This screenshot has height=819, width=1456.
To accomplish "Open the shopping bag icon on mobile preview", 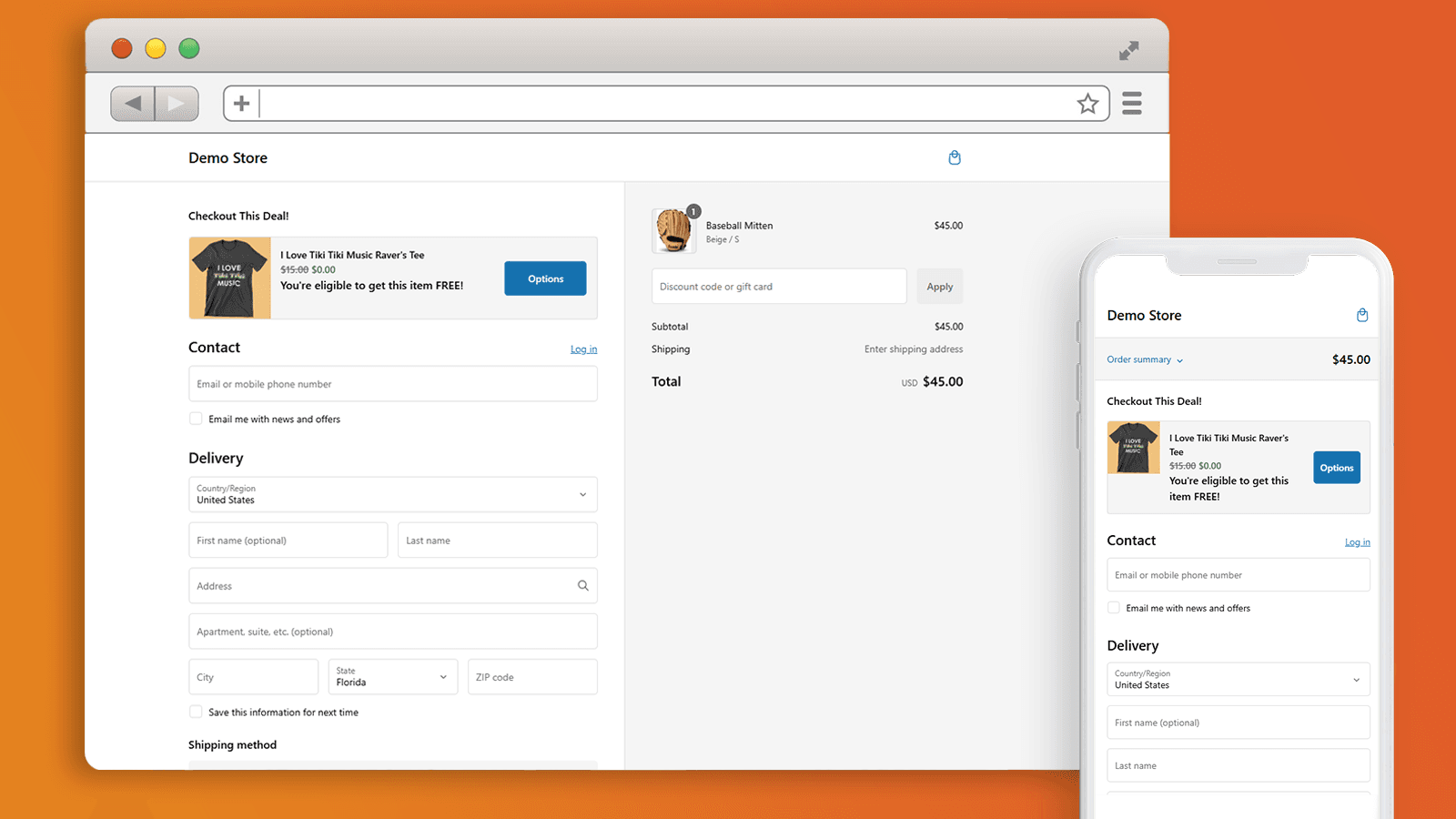I will 1362,315.
